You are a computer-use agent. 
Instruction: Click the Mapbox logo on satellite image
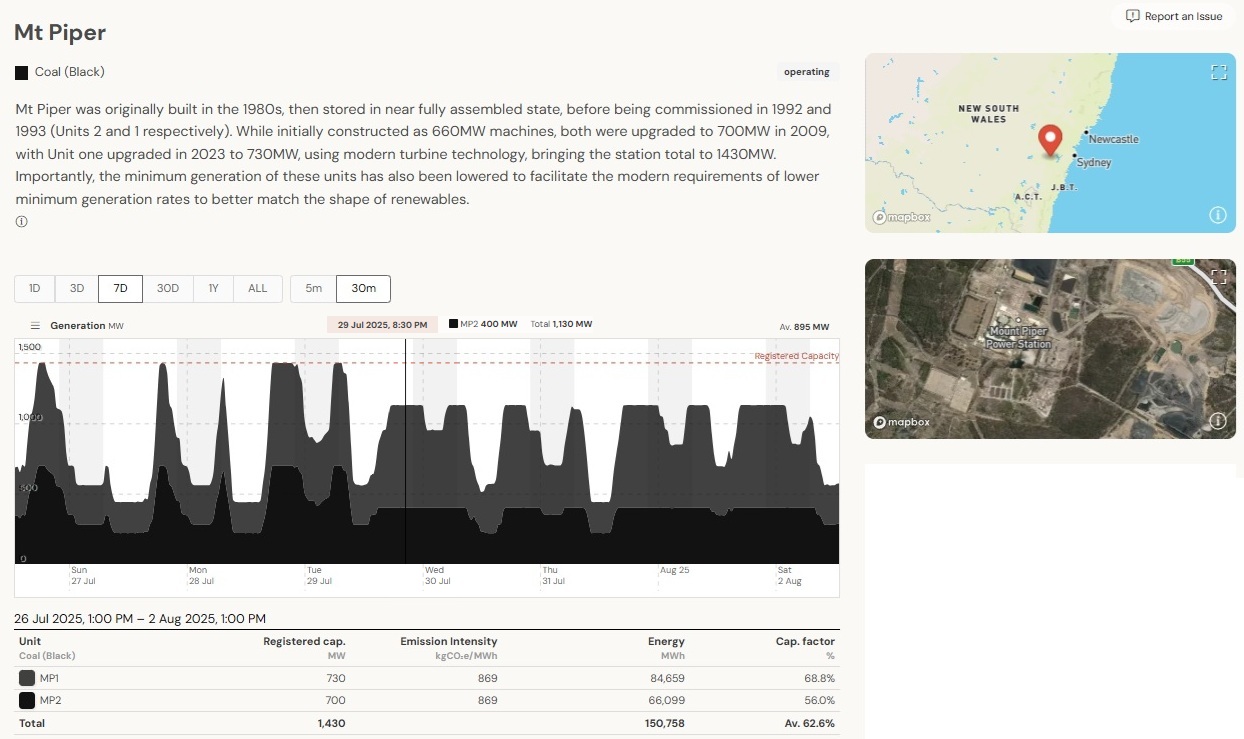[902, 422]
